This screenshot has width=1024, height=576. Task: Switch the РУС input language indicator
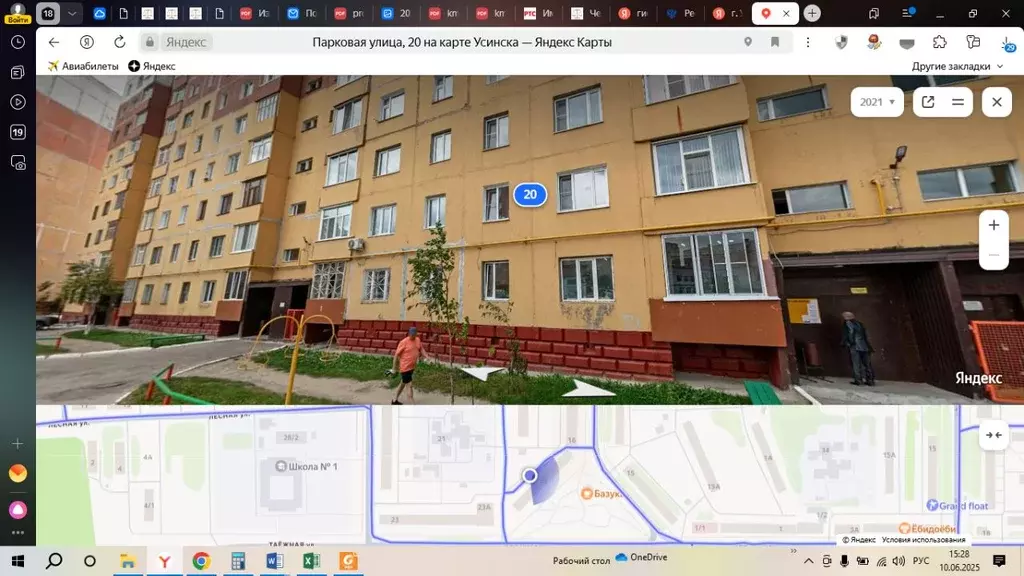pyautogui.click(x=921, y=560)
